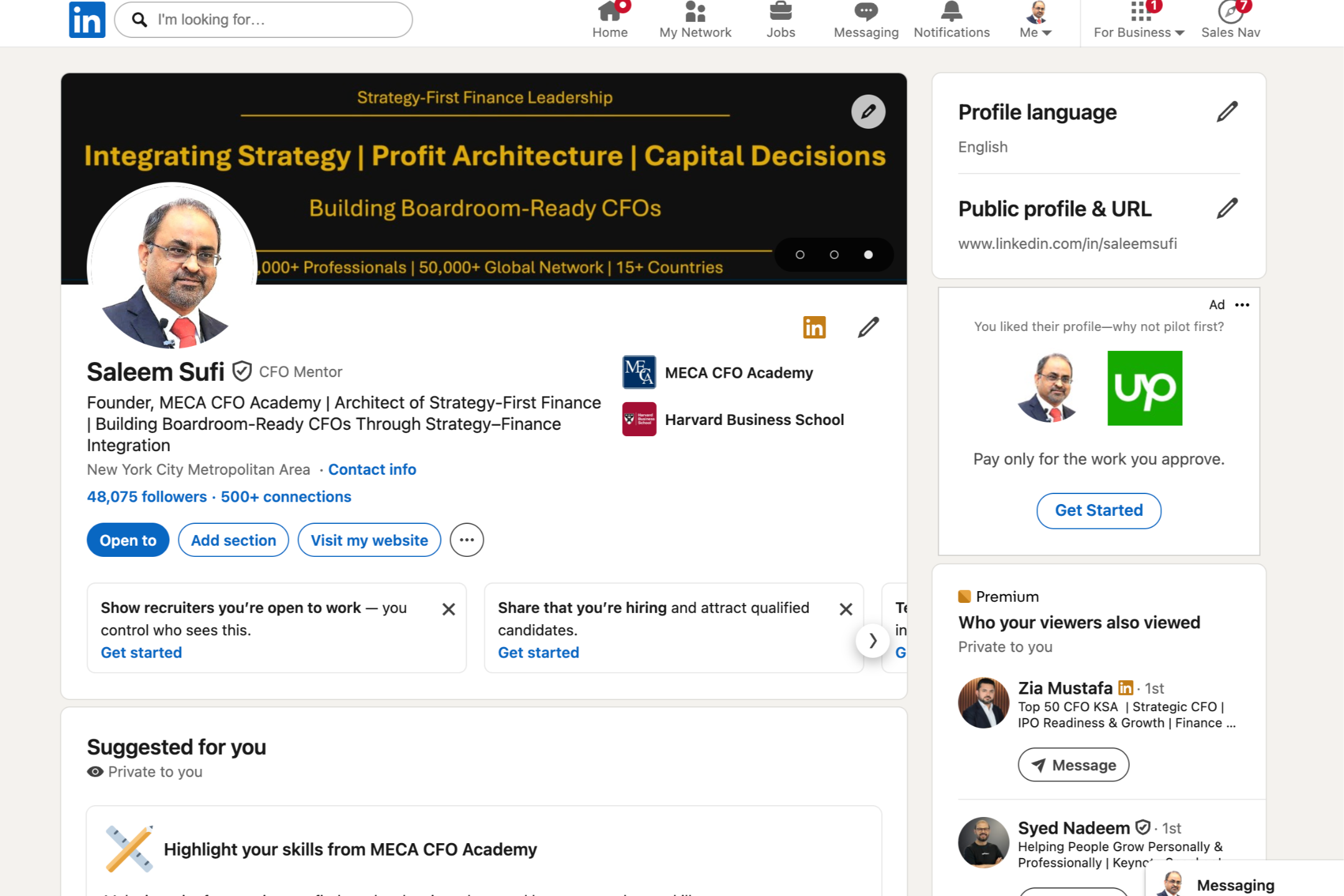Edit profile intro with pencil icon
The width and height of the screenshot is (1344, 896).
[868, 327]
